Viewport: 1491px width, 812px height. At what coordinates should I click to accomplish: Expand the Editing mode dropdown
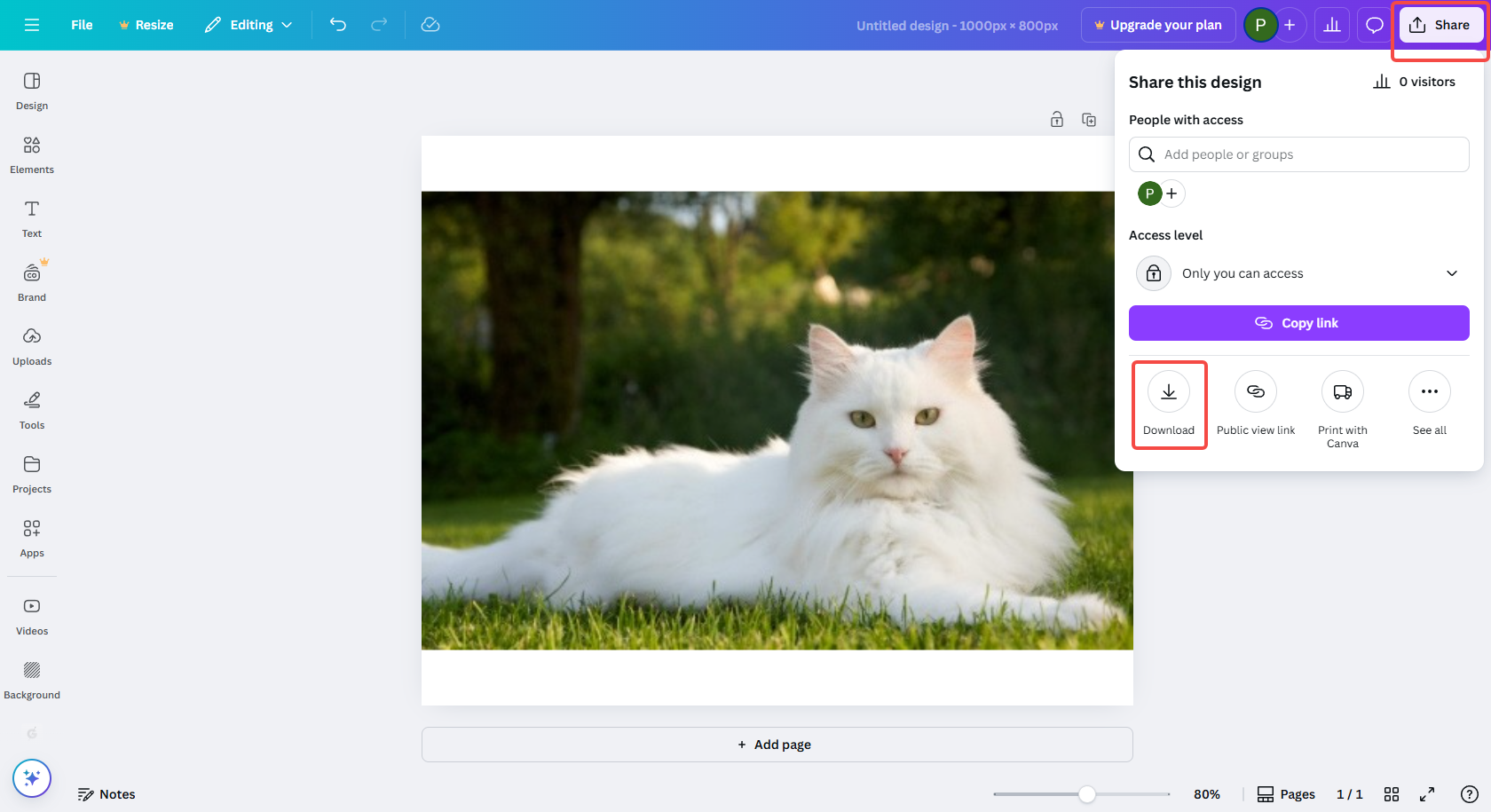tap(248, 25)
